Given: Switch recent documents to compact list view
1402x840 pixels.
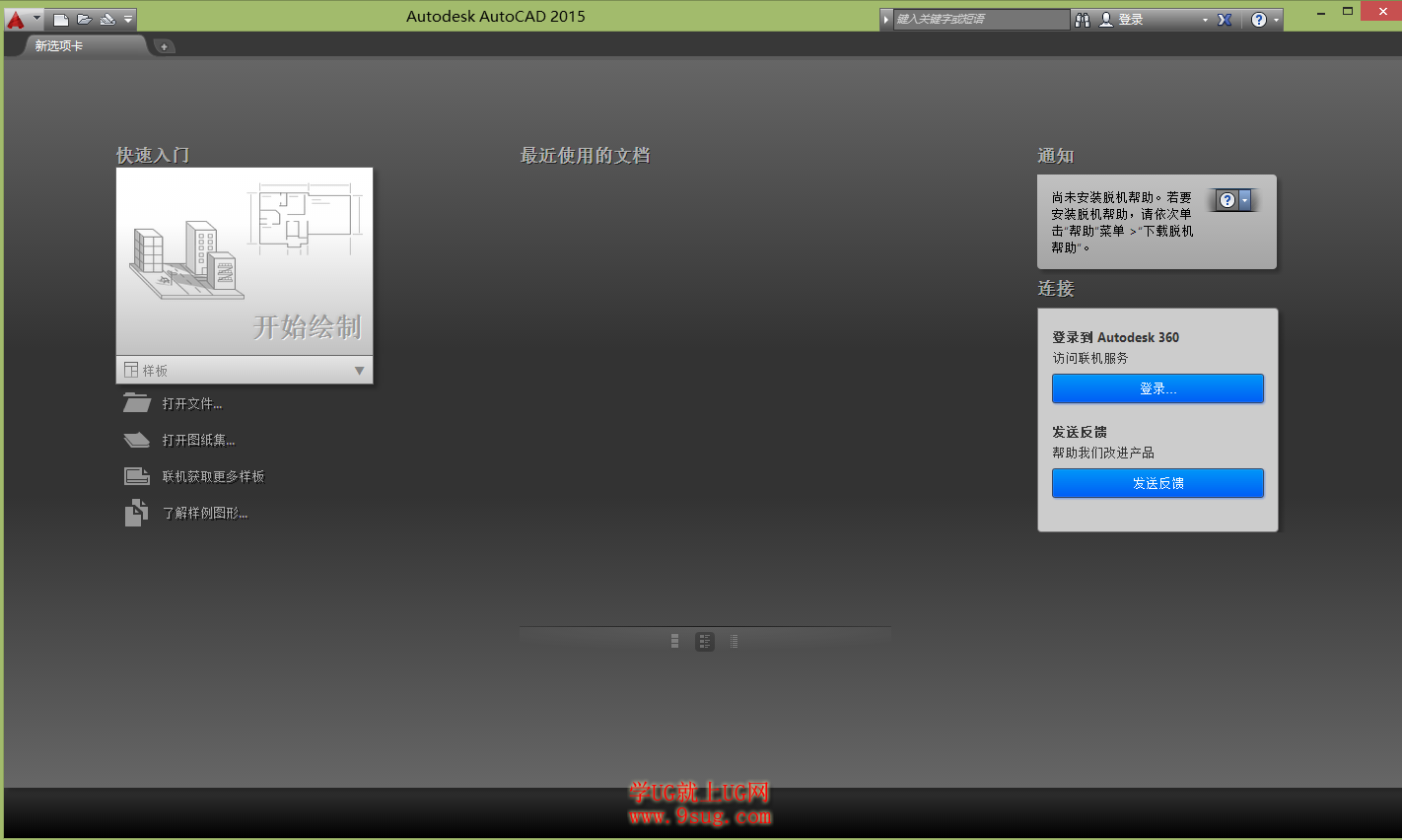Looking at the screenshot, I should pyautogui.click(x=734, y=642).
